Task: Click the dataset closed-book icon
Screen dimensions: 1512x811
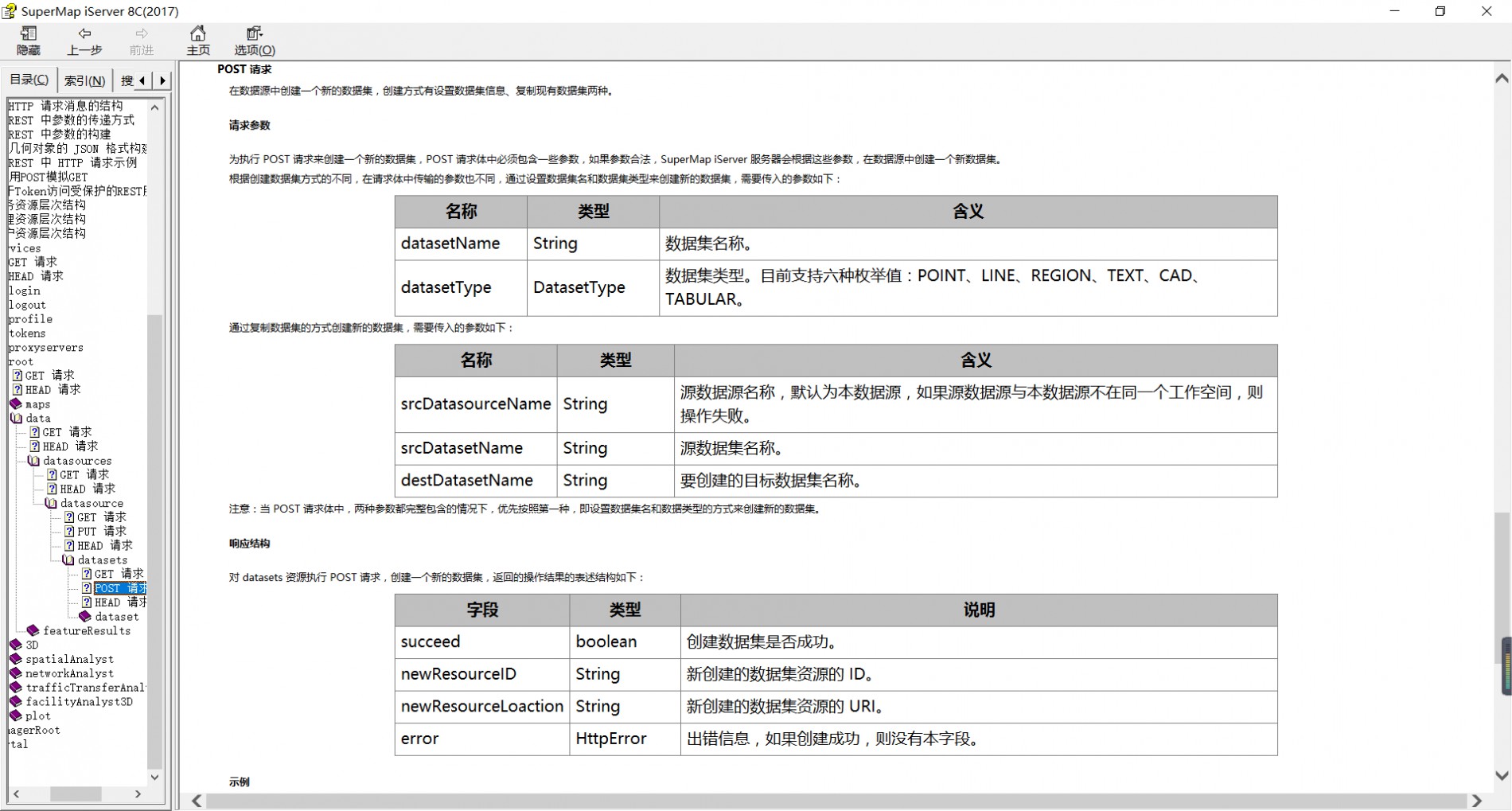Action: [x=85, y=616]
